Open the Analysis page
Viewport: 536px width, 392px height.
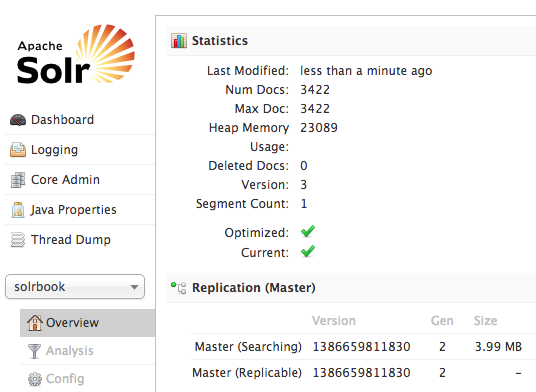70,351
